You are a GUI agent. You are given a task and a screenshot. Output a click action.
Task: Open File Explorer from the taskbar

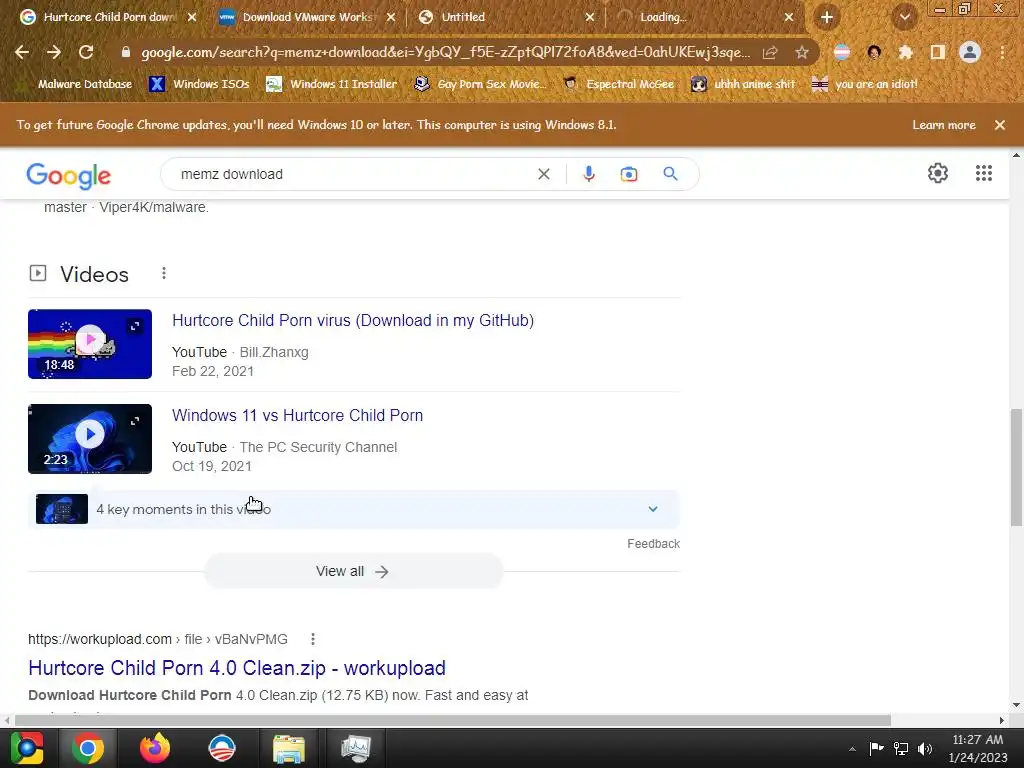coord(289,748)
